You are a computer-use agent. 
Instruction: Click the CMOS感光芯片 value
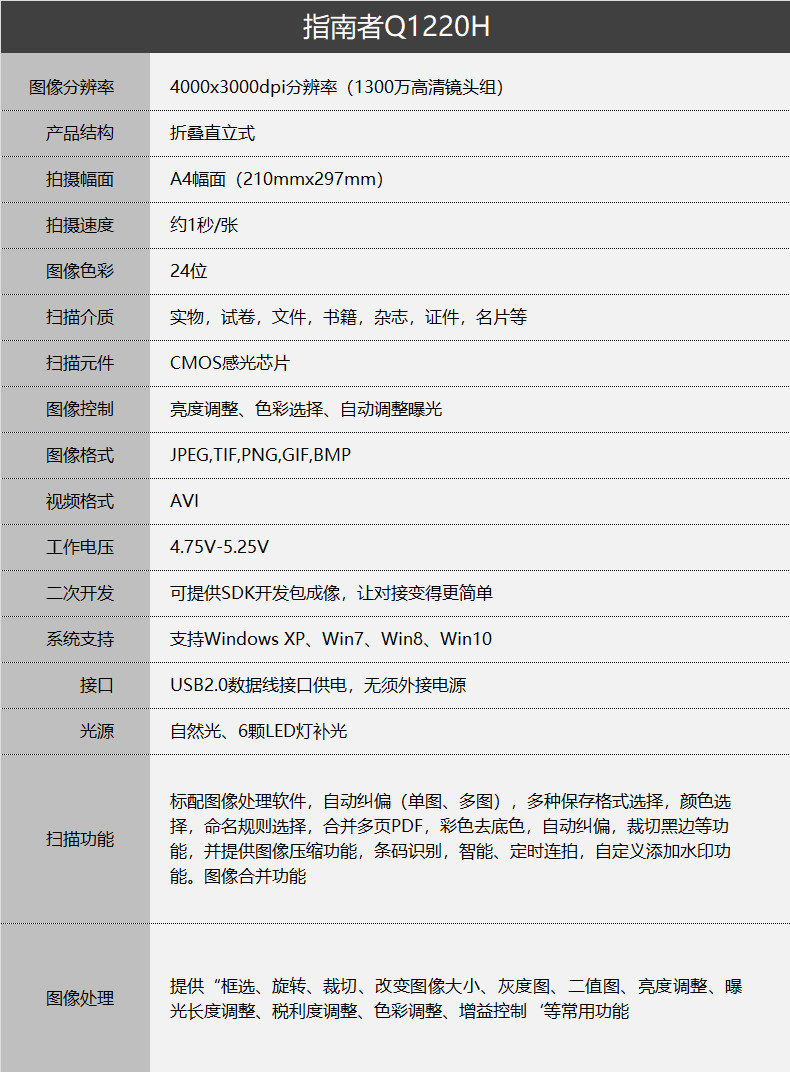[x=230, y=363]
